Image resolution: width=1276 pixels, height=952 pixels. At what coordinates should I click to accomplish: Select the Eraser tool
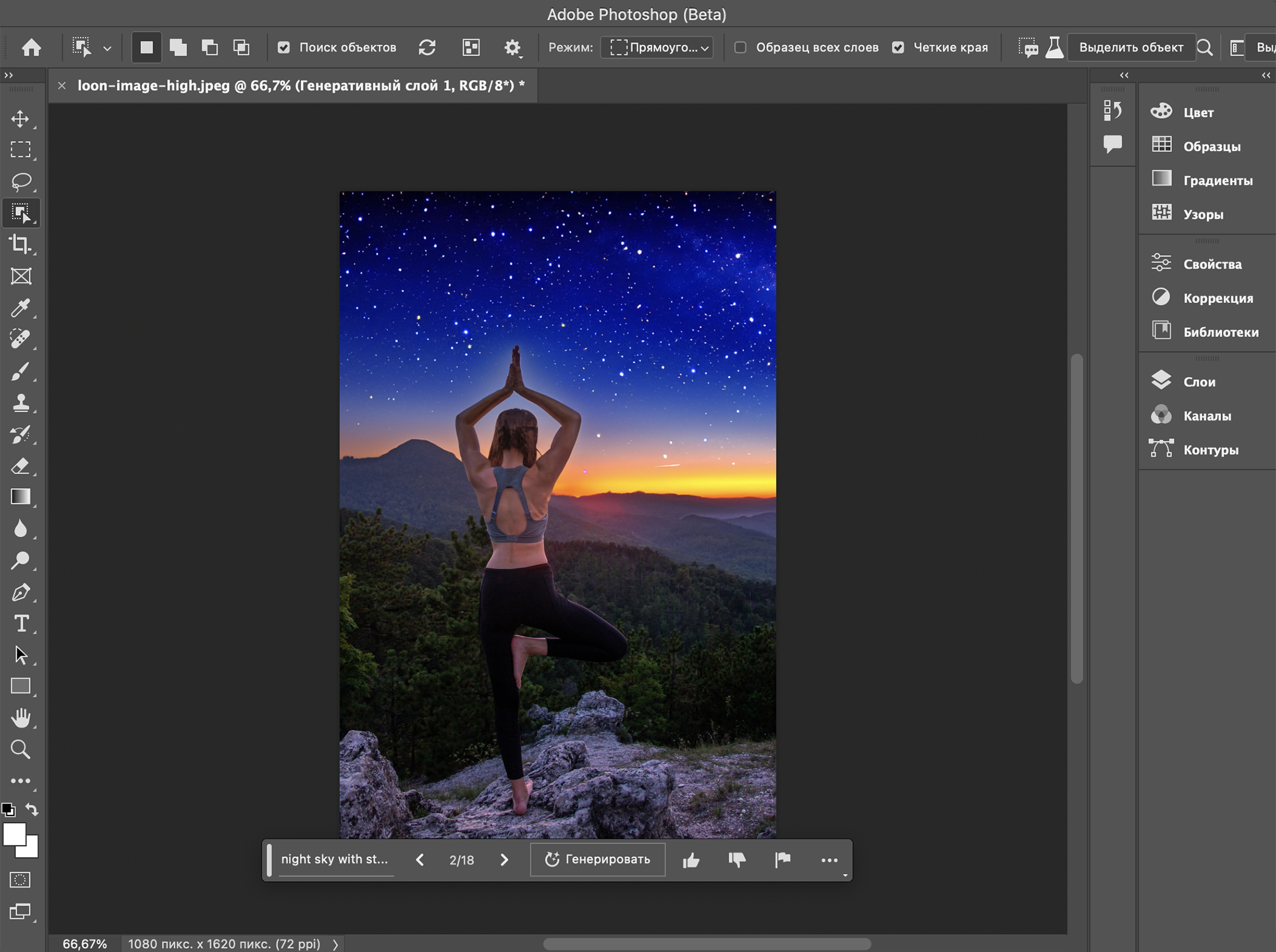pos(20,466)
